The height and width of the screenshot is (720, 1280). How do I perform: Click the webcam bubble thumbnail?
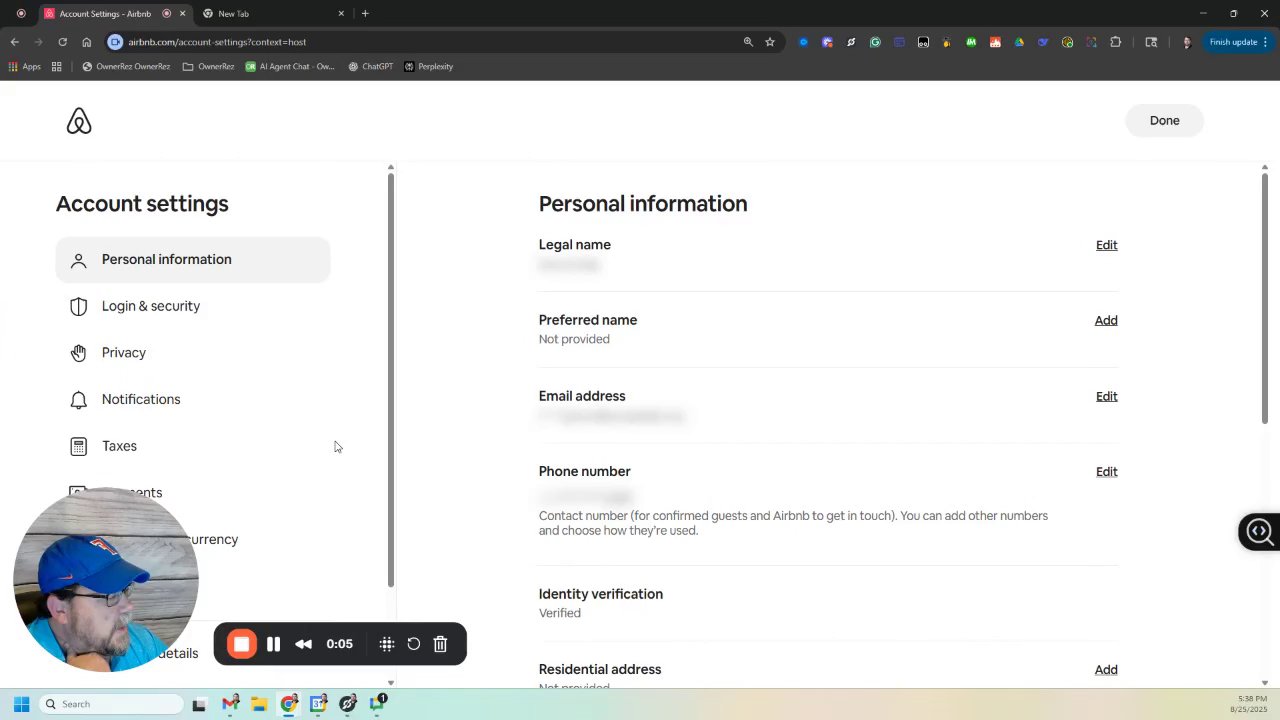click(106, 580)
